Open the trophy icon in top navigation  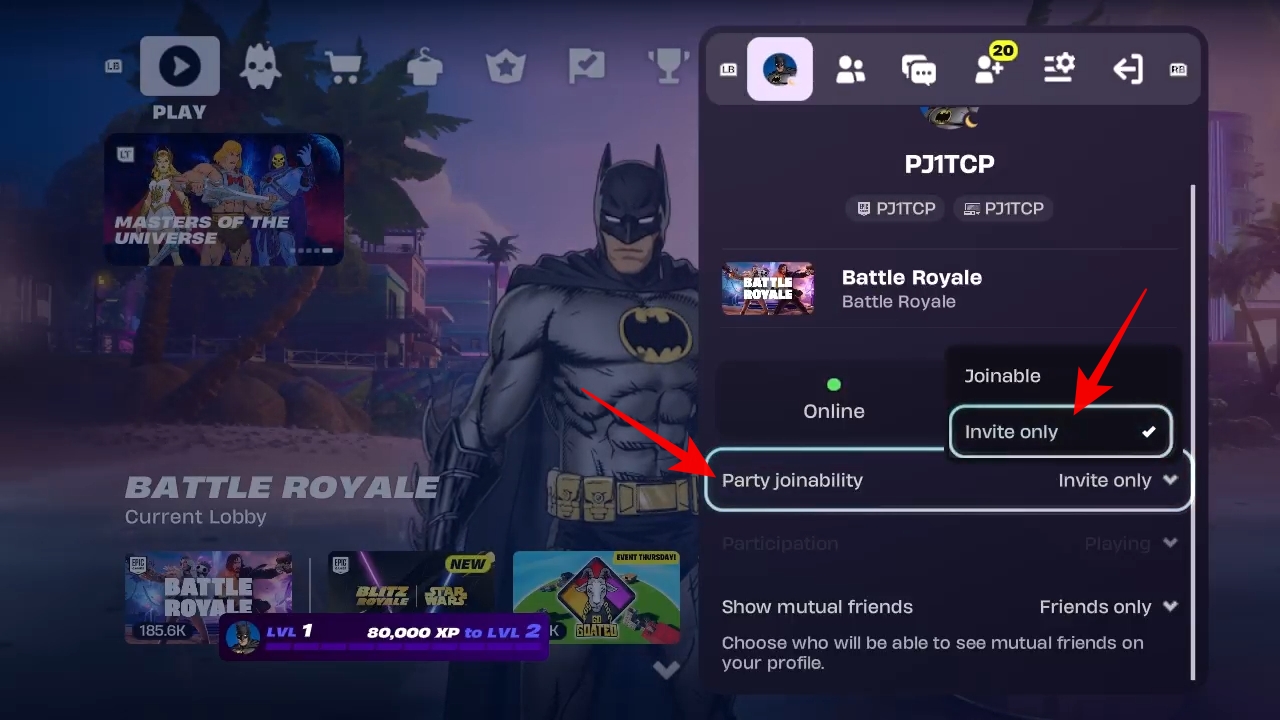click(x=668, y=68)
